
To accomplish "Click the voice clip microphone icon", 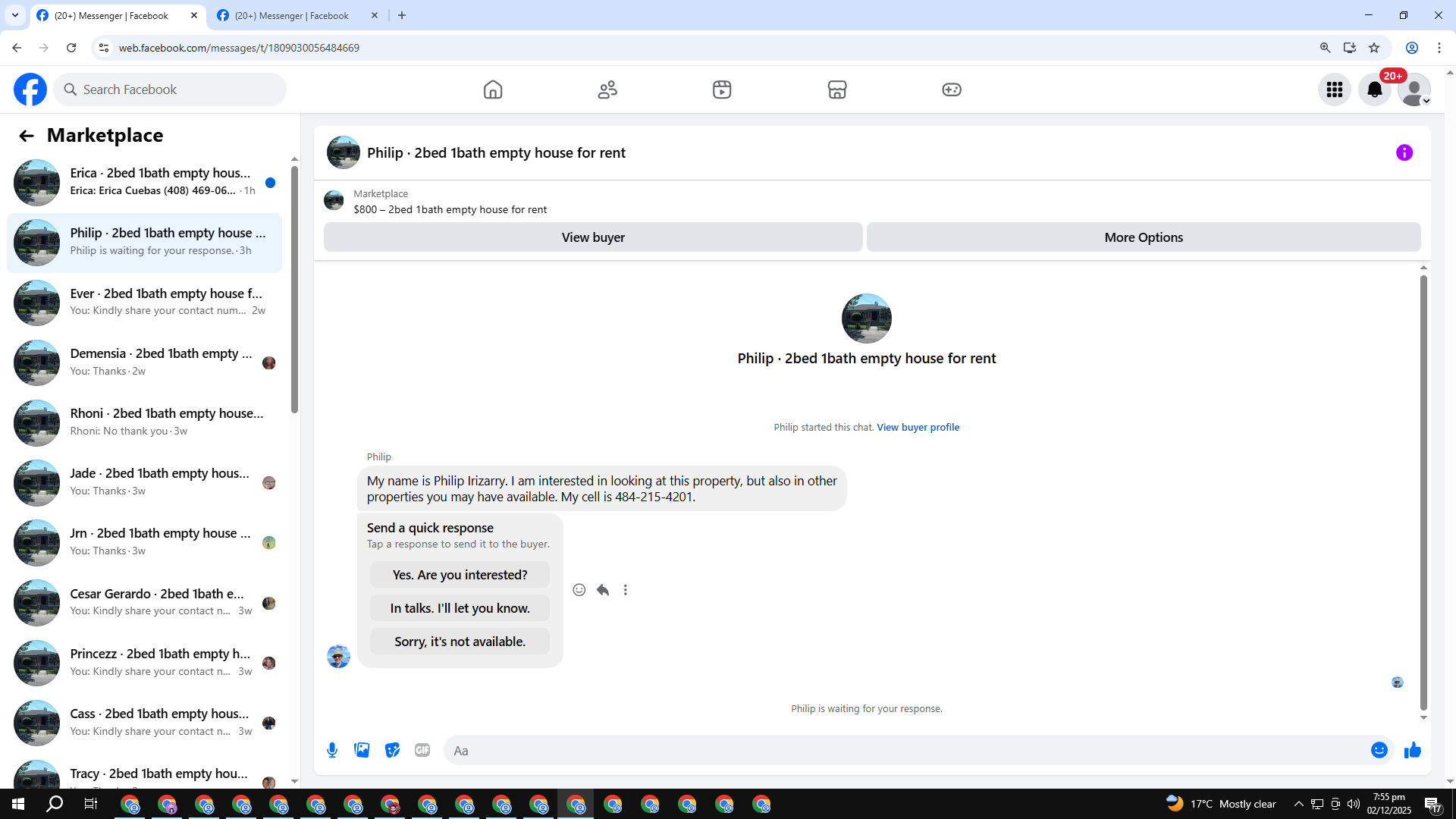I will coord(332,750).
